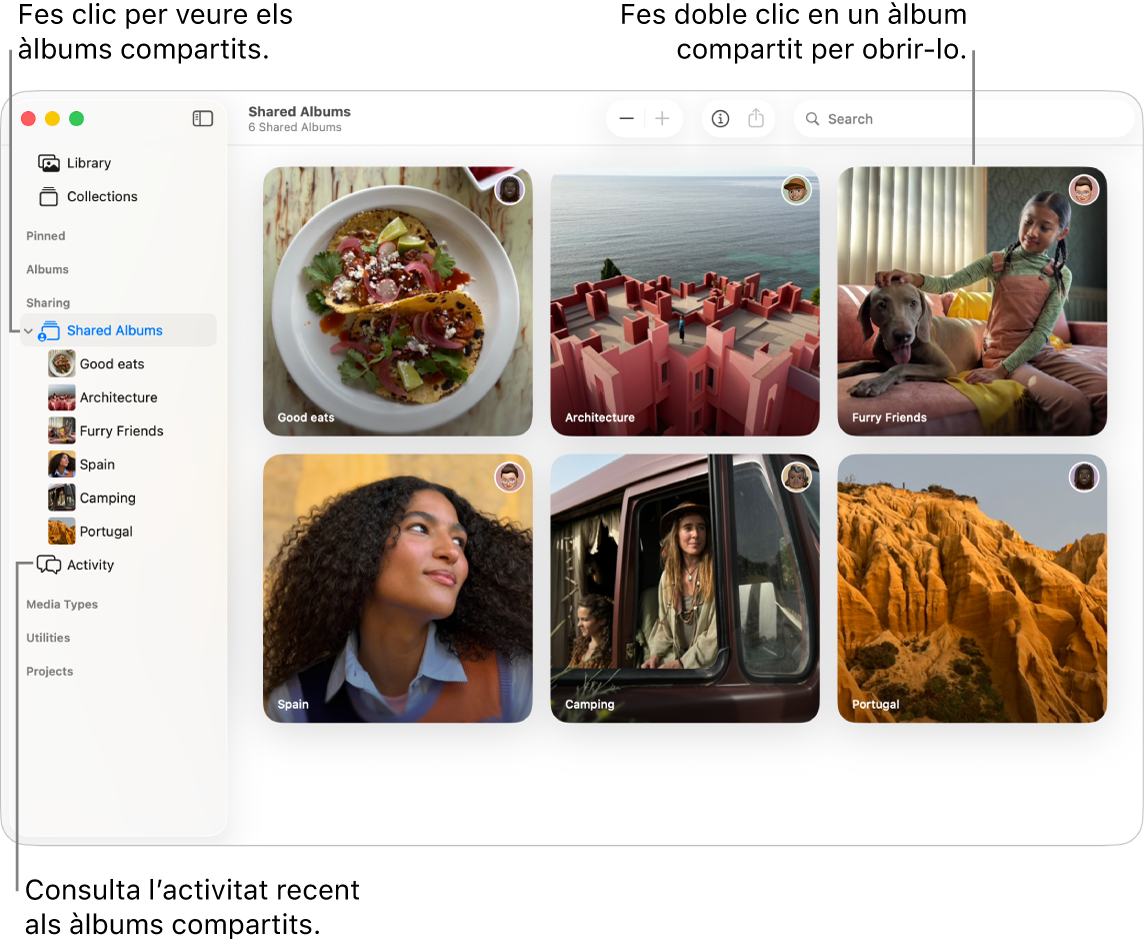Click the zoom out minus button
Image resolution: width=1146 pixels, height=947 pixels.
[626, 118]
